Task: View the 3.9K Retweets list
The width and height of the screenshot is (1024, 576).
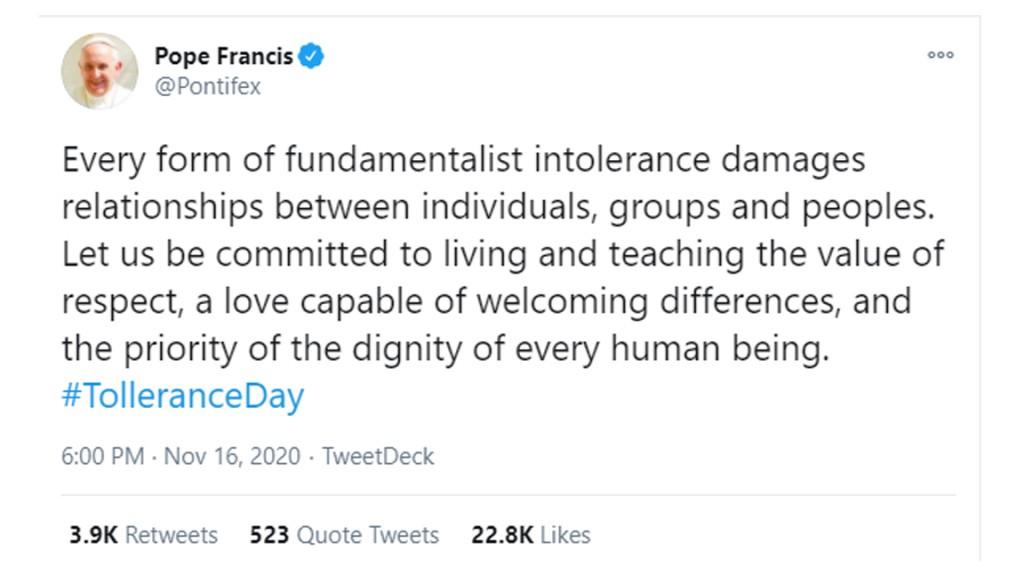Action: [143, 535]
